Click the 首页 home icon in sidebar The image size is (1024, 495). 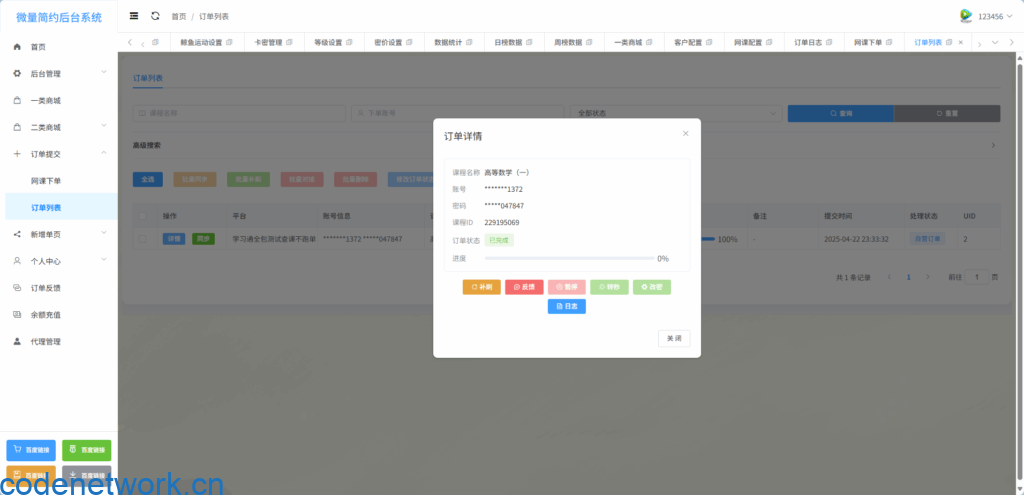[17, 47]
